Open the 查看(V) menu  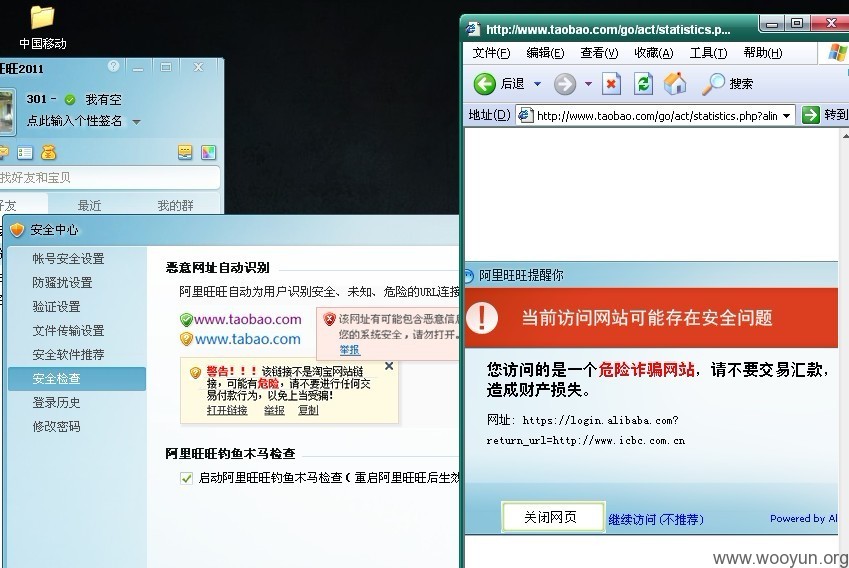point(599,53)
